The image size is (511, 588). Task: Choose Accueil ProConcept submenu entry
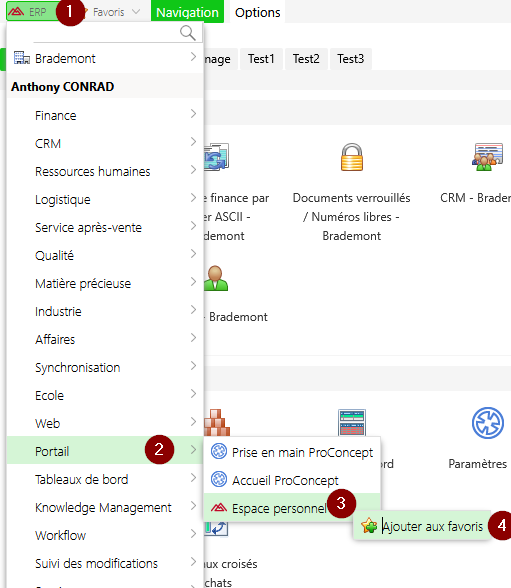(x=292, y=480)
